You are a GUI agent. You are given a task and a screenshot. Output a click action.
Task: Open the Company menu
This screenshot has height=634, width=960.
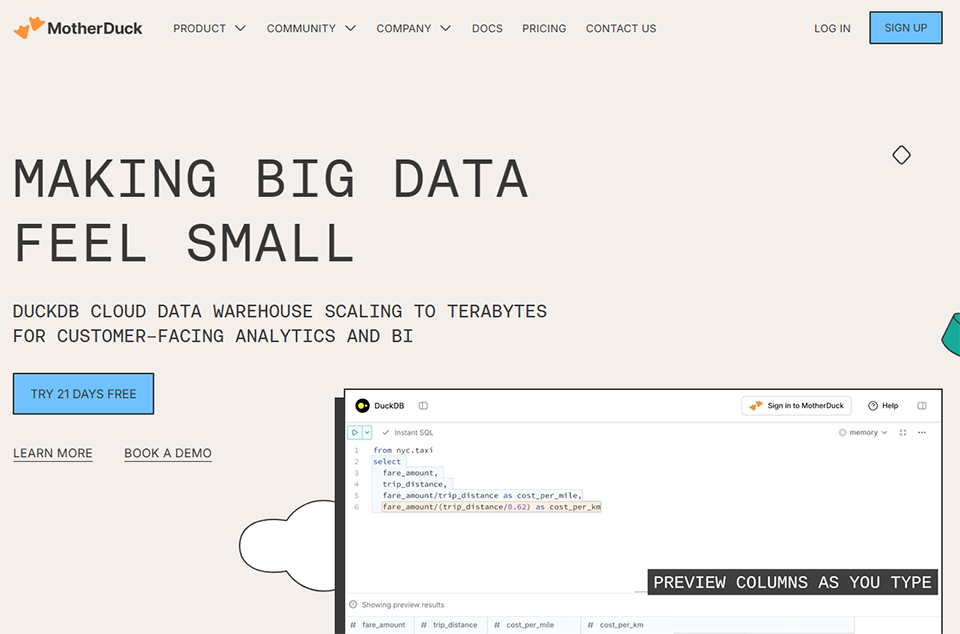click(x=403, y=28)
